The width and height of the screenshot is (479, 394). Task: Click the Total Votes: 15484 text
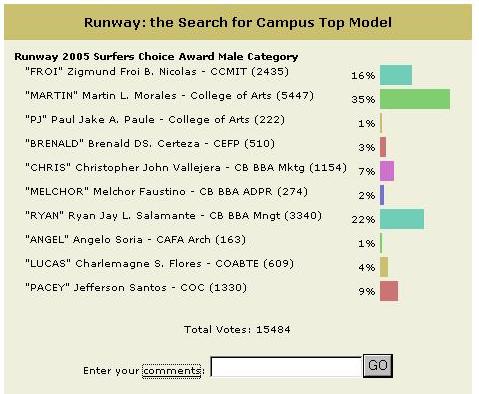click(237, 330)
